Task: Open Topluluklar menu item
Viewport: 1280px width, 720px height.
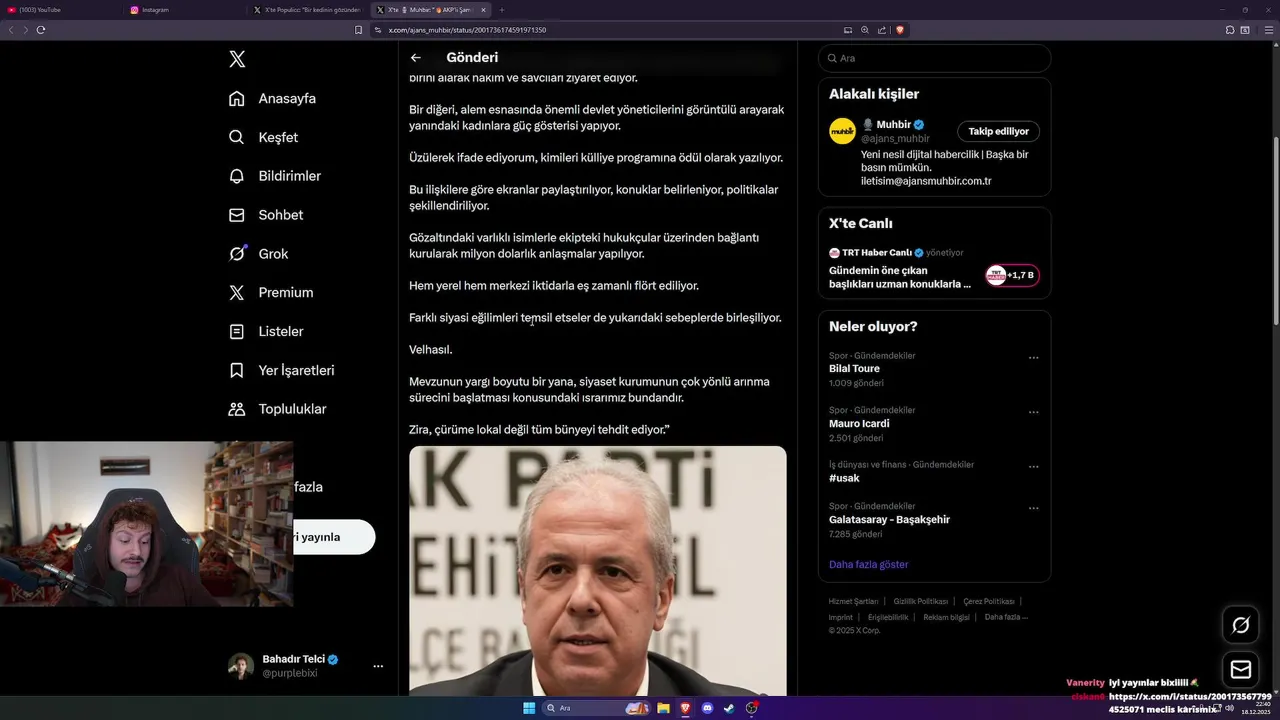Action: [x=278, y=409]
